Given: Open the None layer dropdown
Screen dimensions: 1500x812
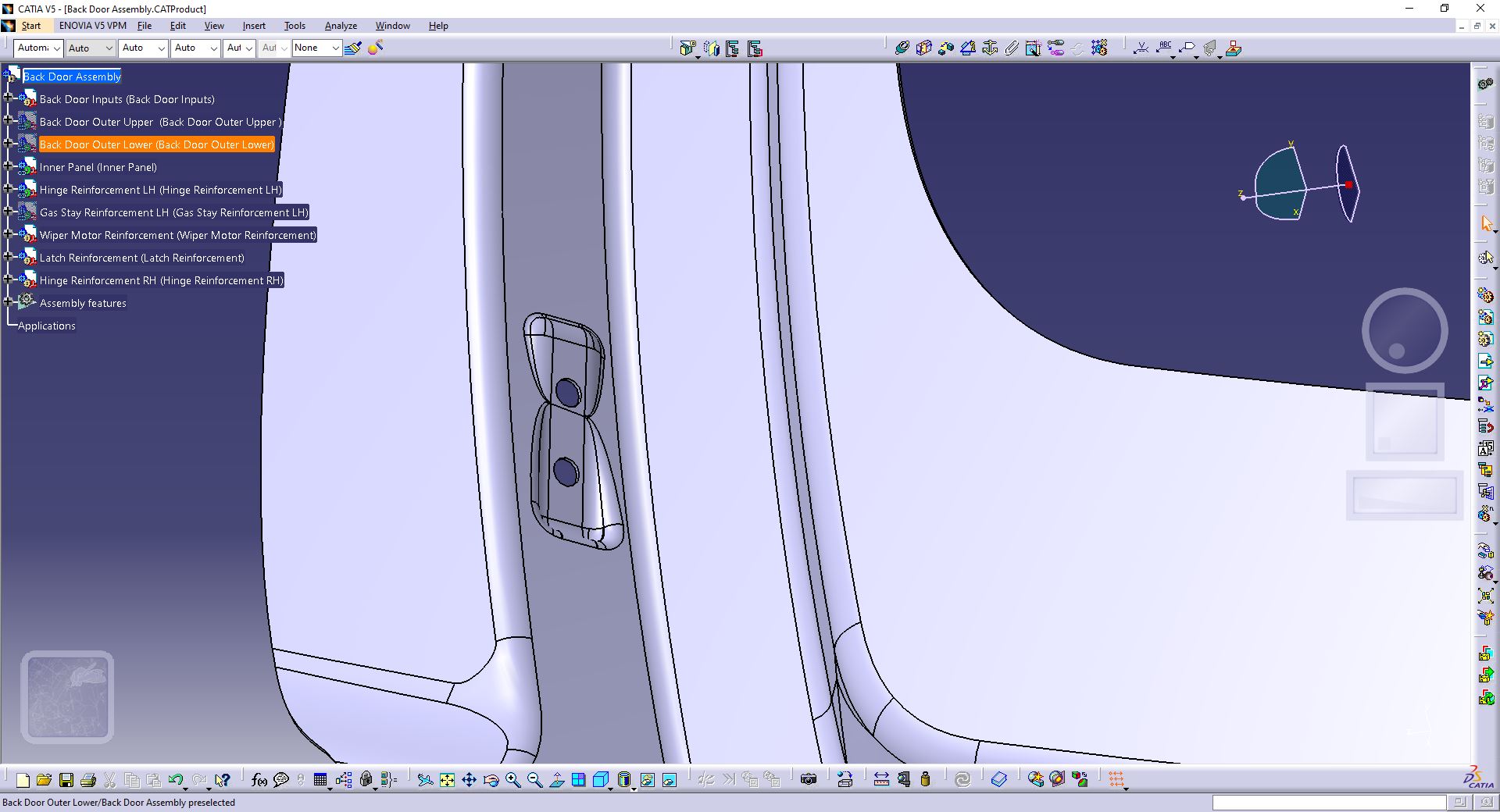Looking at the screenshot, I should (316, 48).
